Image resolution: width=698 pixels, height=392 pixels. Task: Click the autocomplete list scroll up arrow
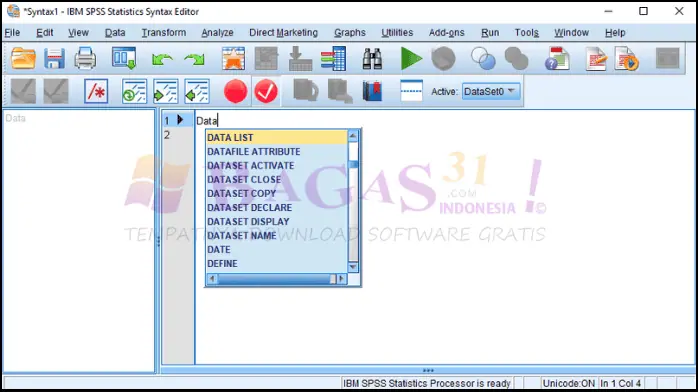[x=353, y=135]
